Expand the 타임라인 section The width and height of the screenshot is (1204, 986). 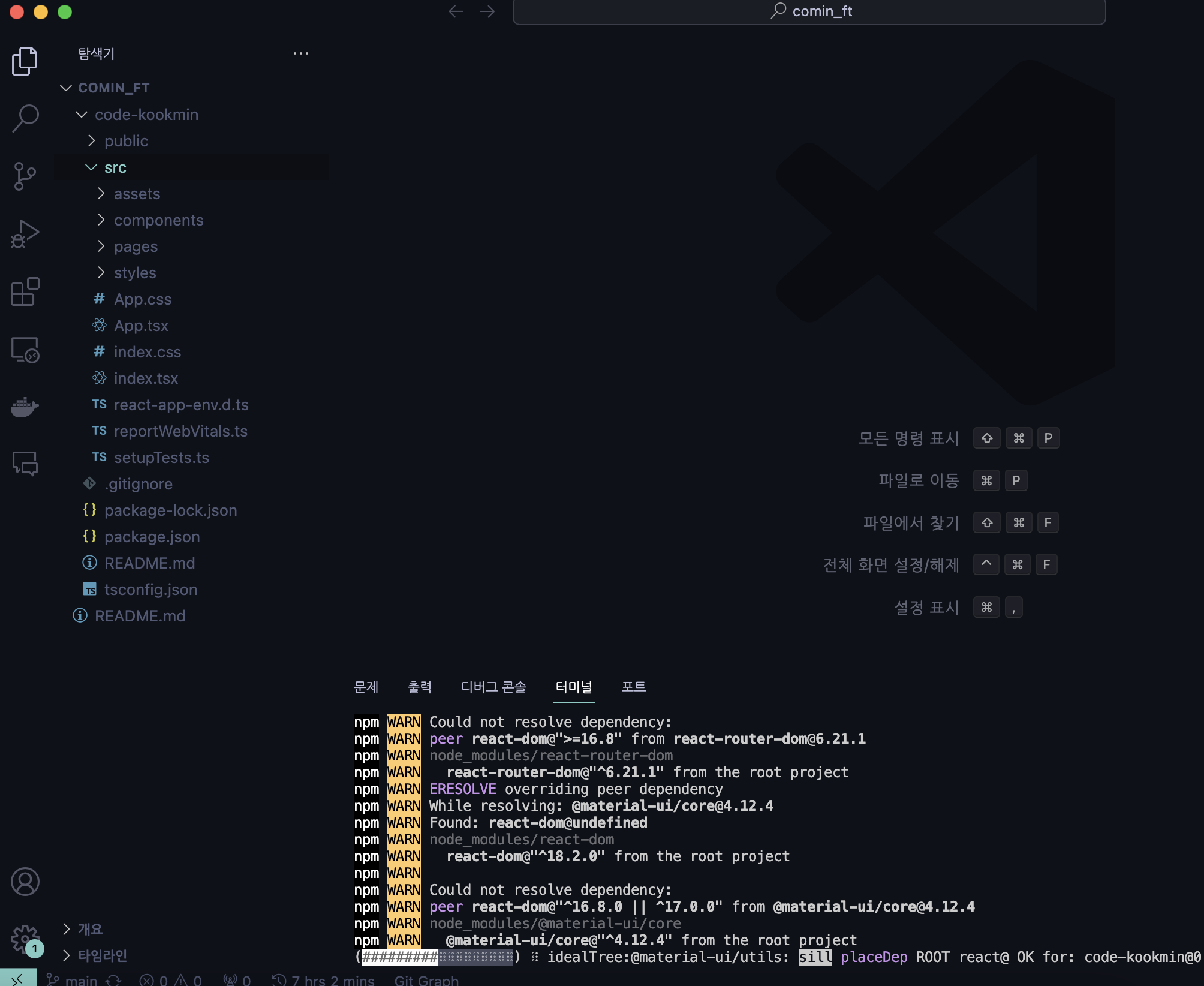click(x=102, y=955)
